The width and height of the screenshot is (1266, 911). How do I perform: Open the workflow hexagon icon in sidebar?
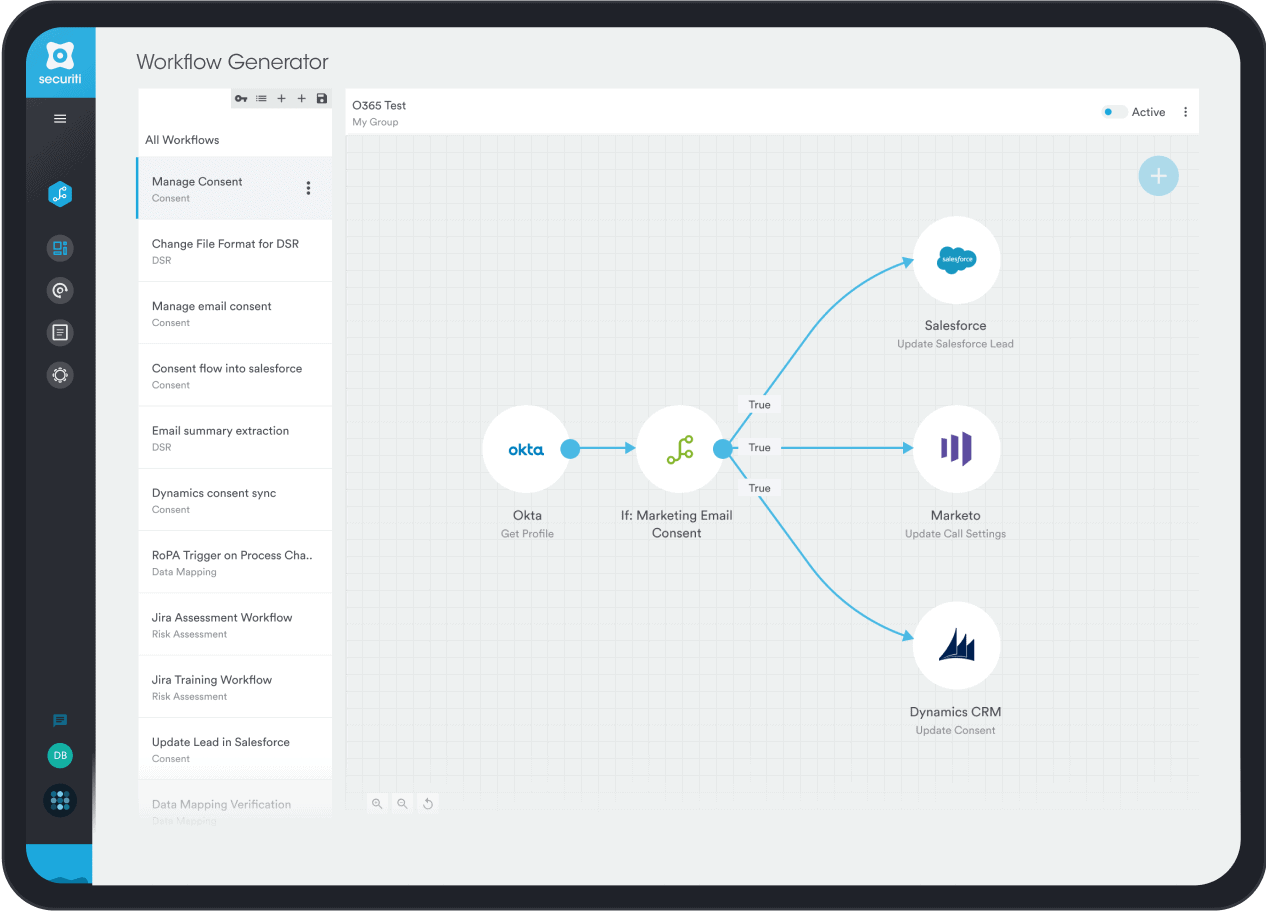click(x=60, y=195)
